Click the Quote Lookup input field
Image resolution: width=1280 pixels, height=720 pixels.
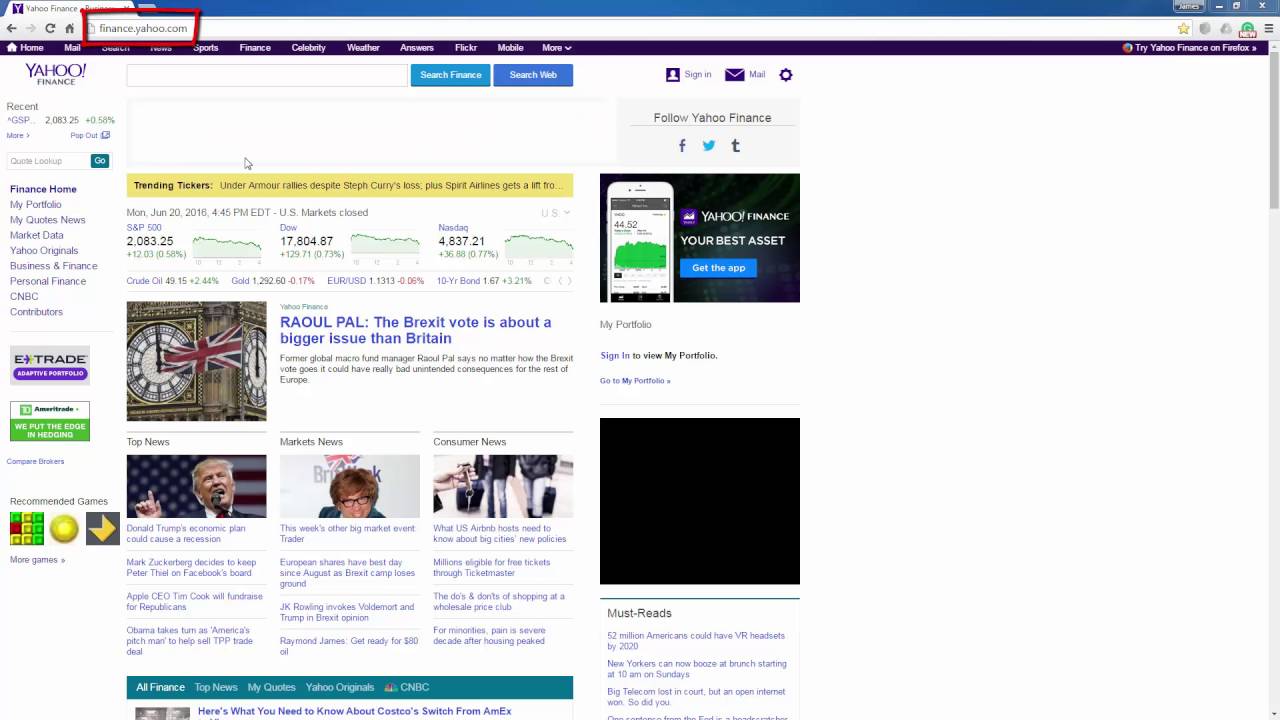click(x=49, y=161)
